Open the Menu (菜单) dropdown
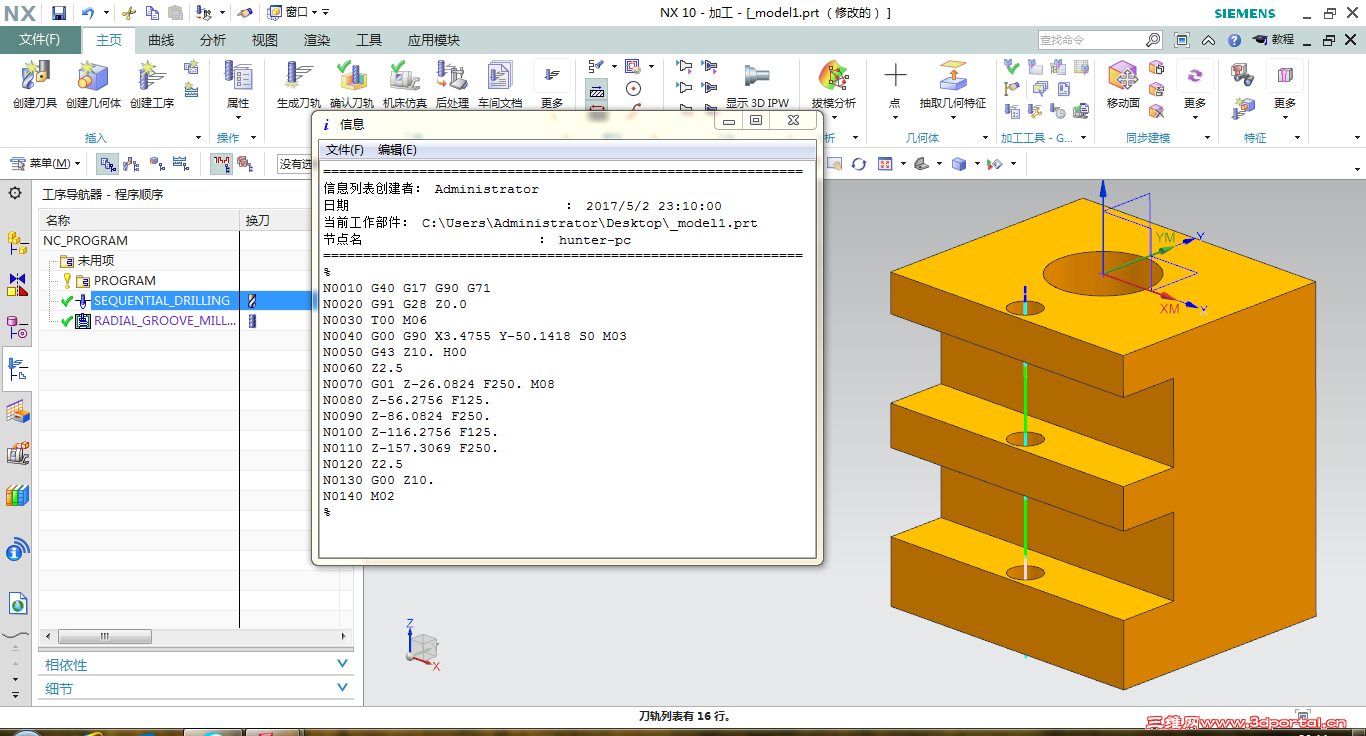The height and width of the screenshot is (736, 1366). (44, 163)
